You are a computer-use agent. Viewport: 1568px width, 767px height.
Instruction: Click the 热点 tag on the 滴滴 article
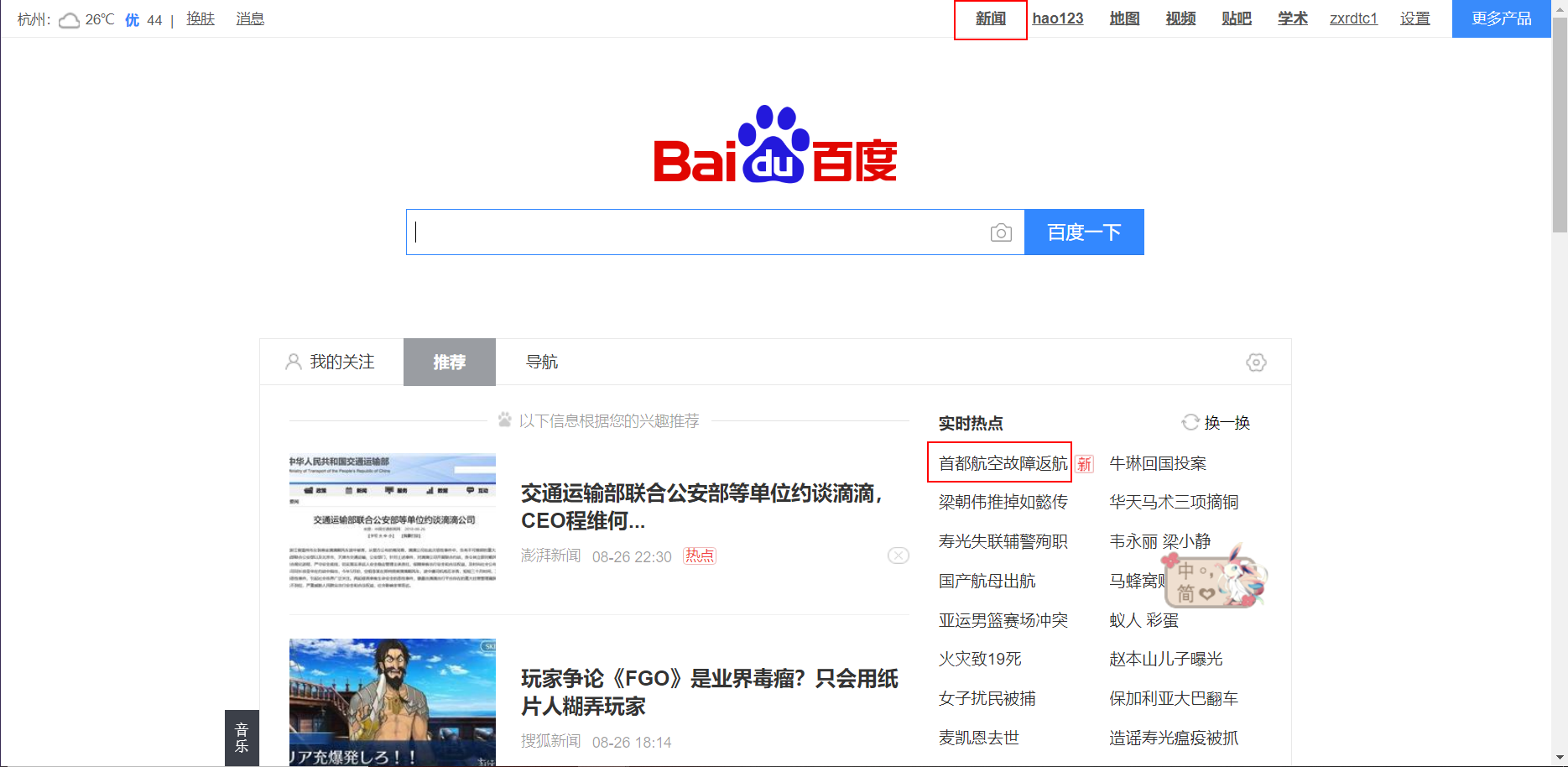(x=700, y=556)
